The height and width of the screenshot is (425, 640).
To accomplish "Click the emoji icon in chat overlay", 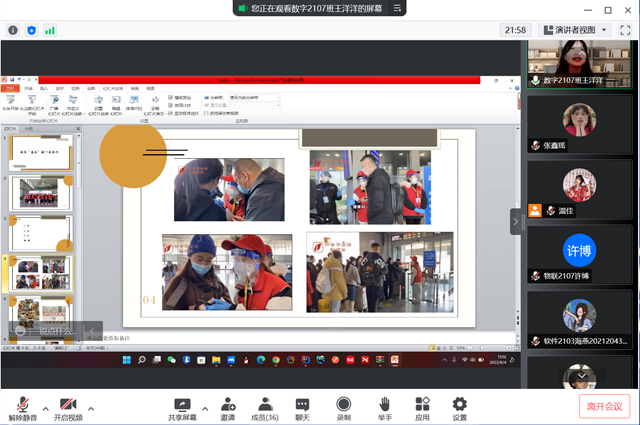I will pyautogui.click(x=20, y=331).
